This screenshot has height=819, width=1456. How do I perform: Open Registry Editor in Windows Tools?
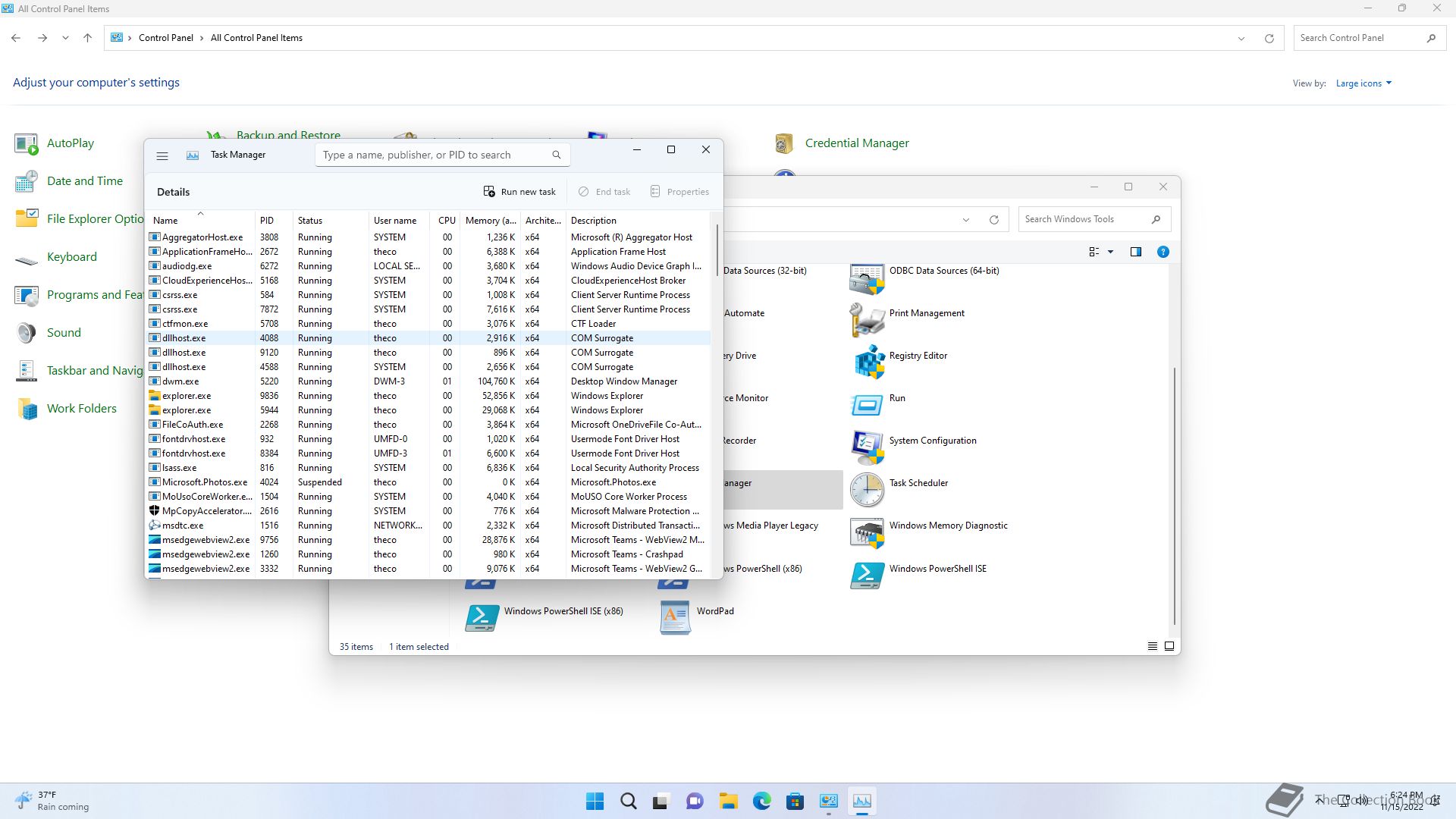[899, 361]
